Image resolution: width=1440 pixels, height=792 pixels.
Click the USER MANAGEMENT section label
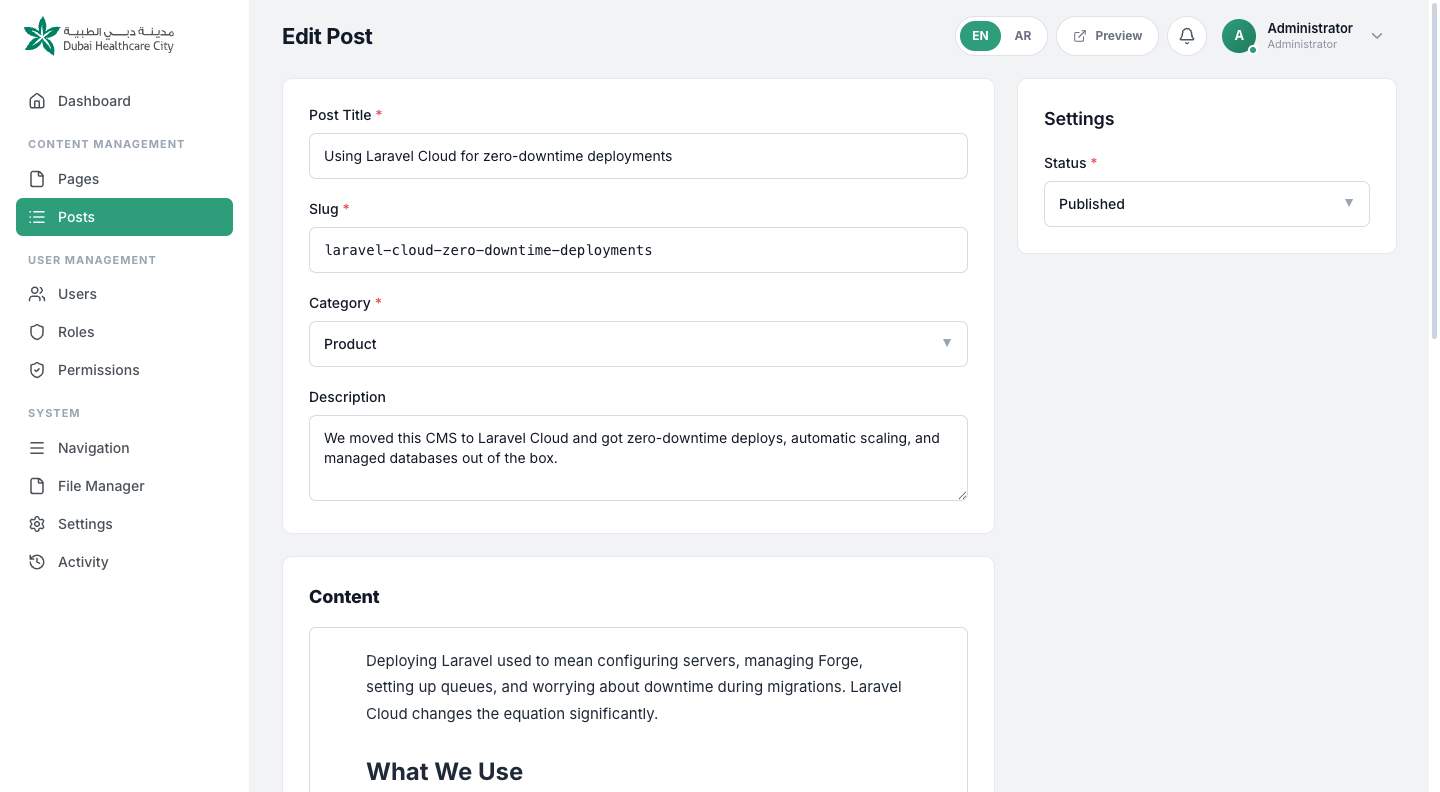(x=92, y=260)
